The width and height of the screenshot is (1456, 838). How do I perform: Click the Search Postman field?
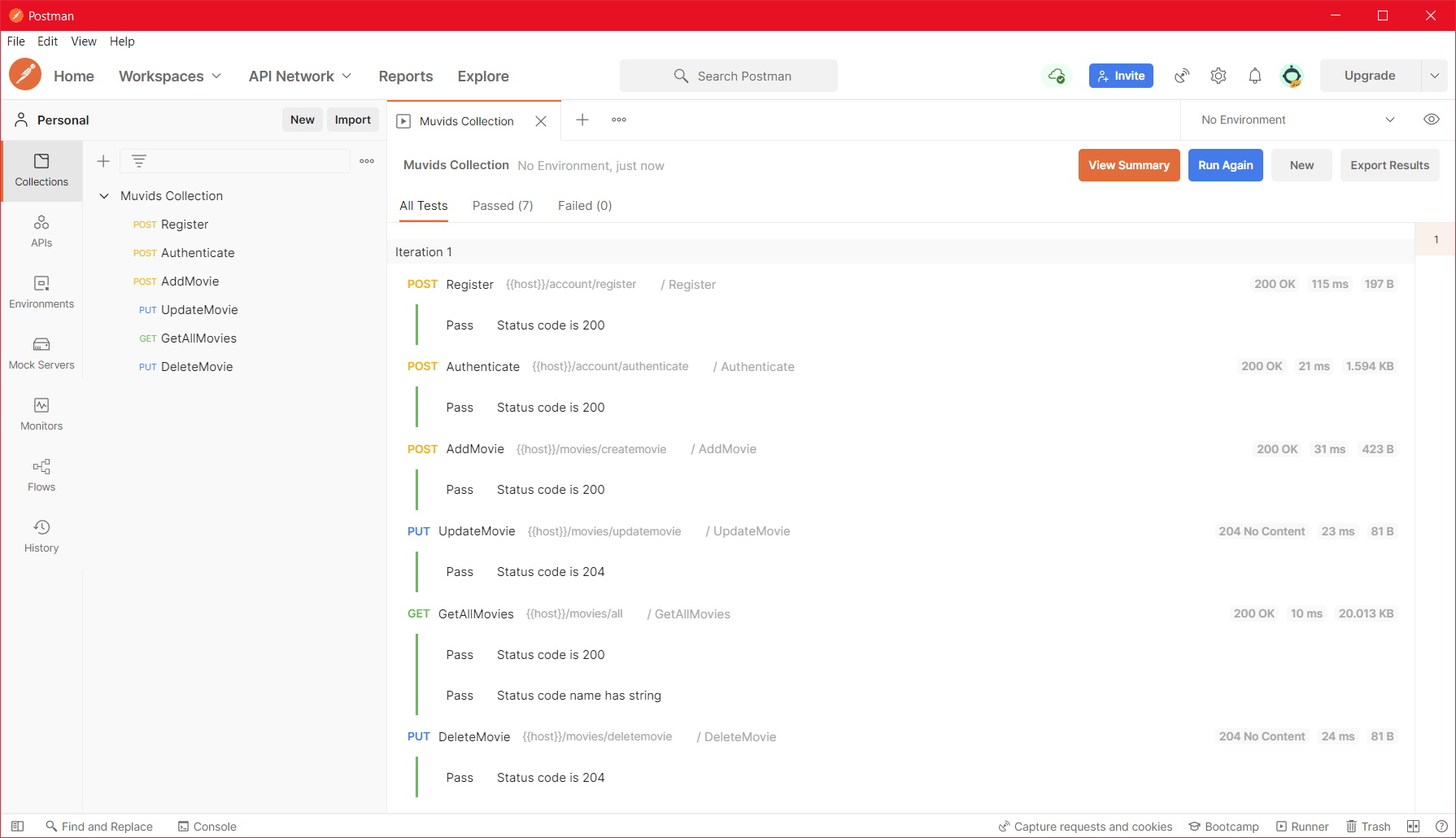(728, 76)
